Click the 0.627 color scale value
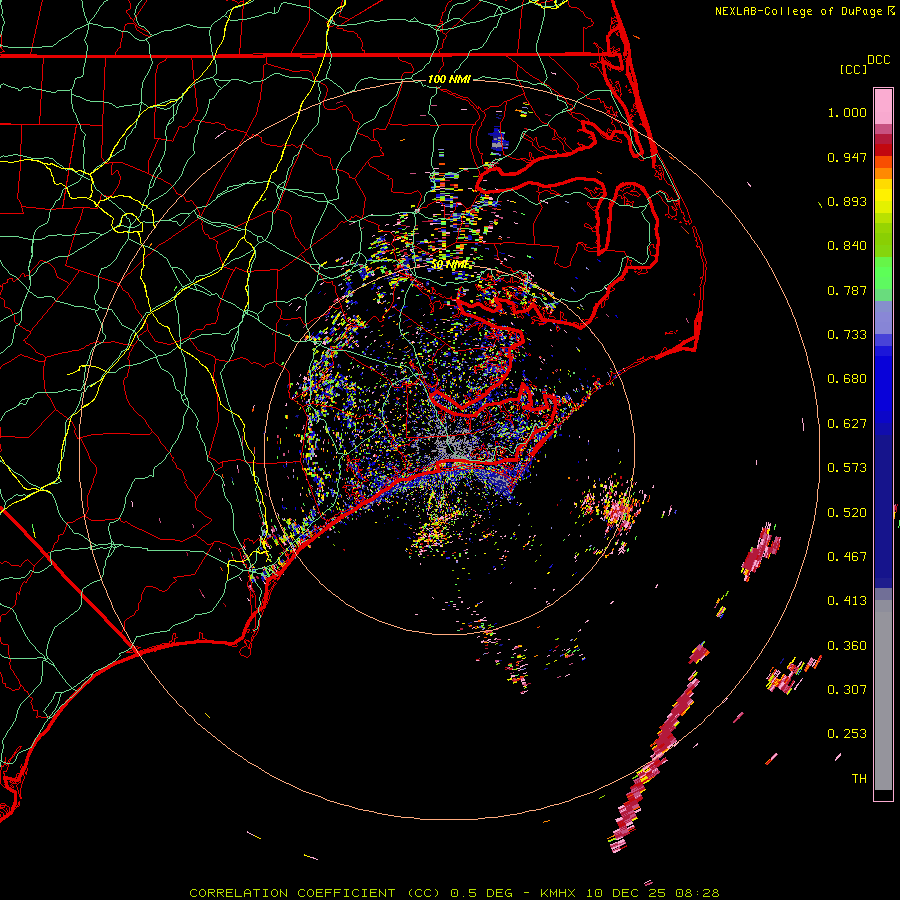This screenshot has height=900, width=900. click(847, 424)
